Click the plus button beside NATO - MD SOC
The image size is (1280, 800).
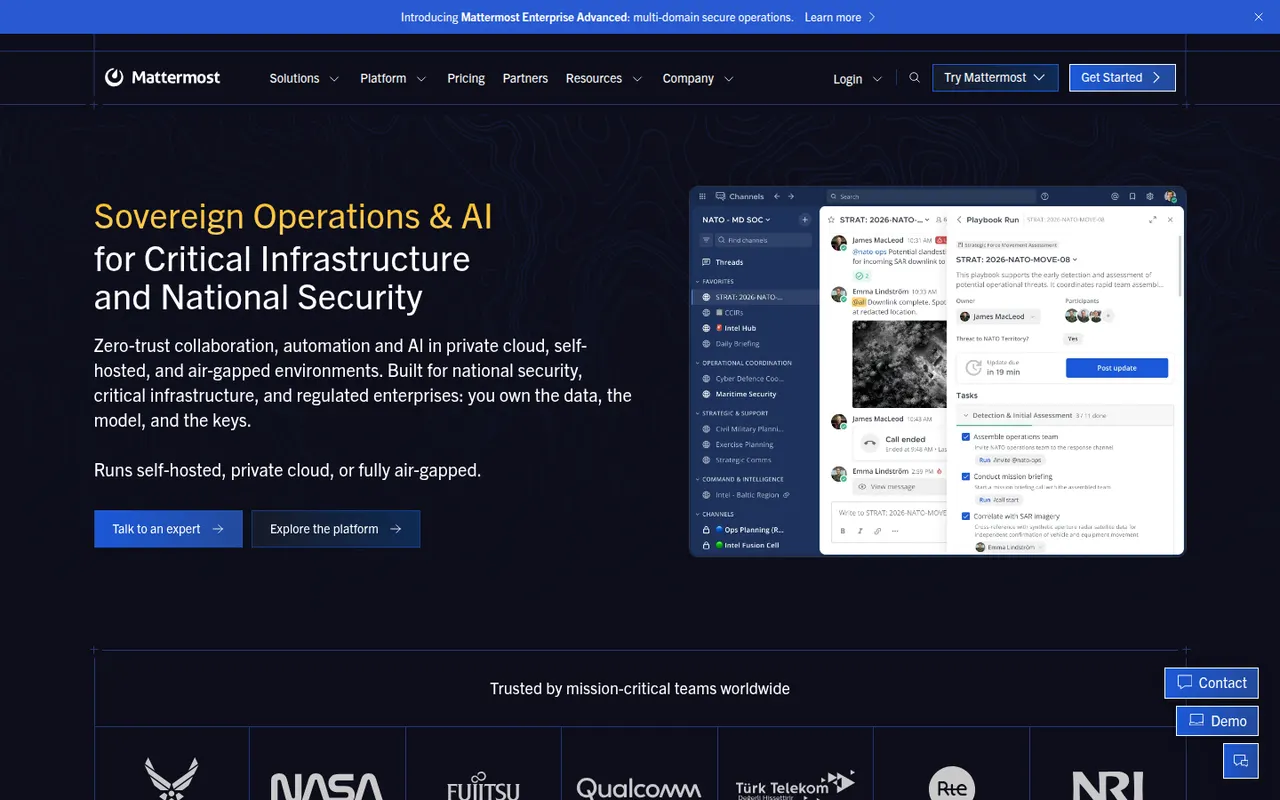804,220
